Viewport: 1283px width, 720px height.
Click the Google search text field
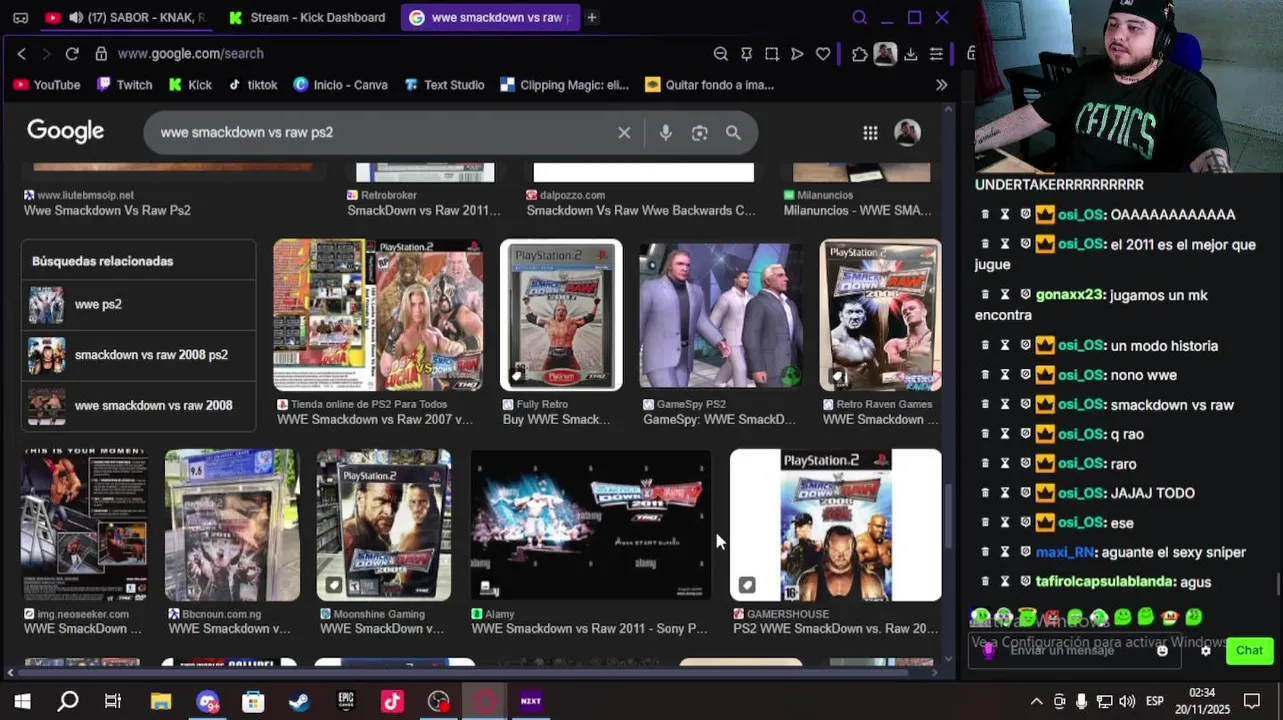point(385,132)
